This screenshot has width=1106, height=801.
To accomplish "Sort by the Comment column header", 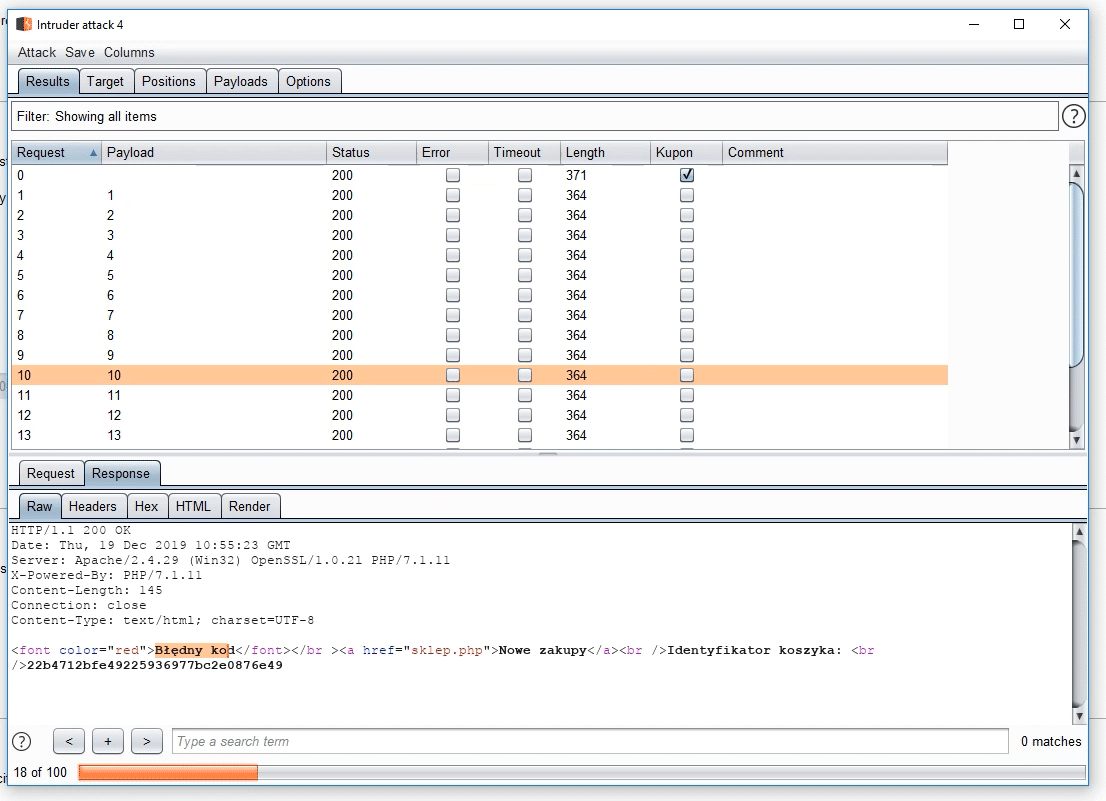I will click(x=835, y=152).
